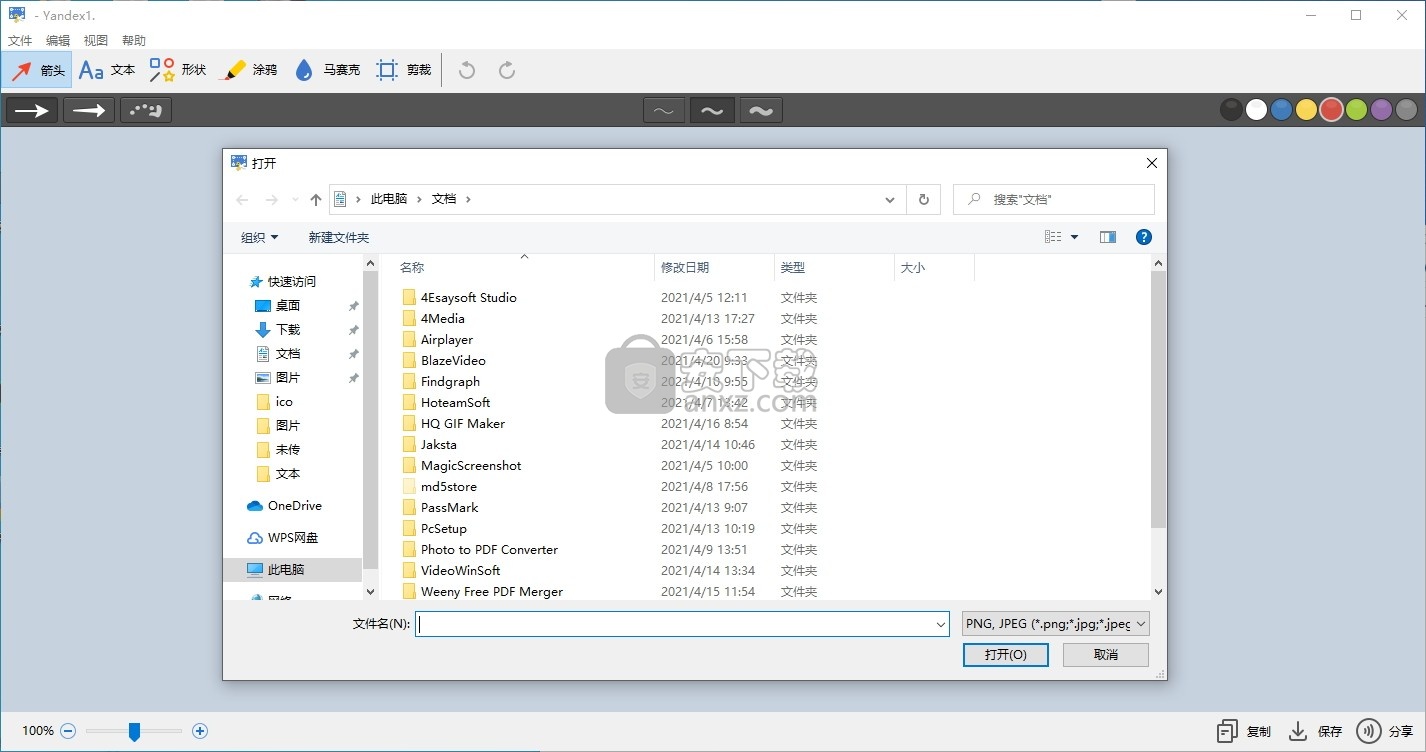Select the MagicScreenshot folder
This screenshot has width=1426, height=752.
click(x=471, y=466)
